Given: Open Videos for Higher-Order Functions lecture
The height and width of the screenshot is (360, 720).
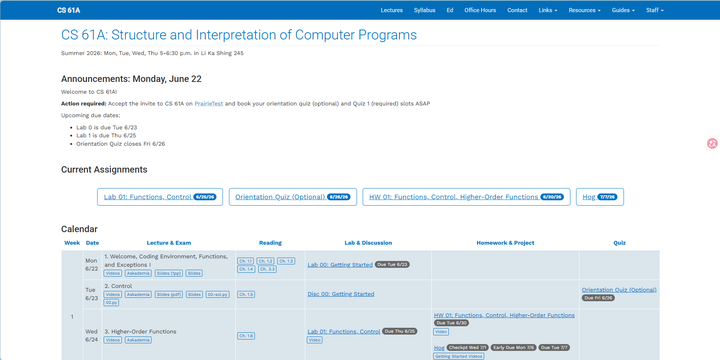Looking at the screenshot, I should pyautogui.click(x=112, y=340).
